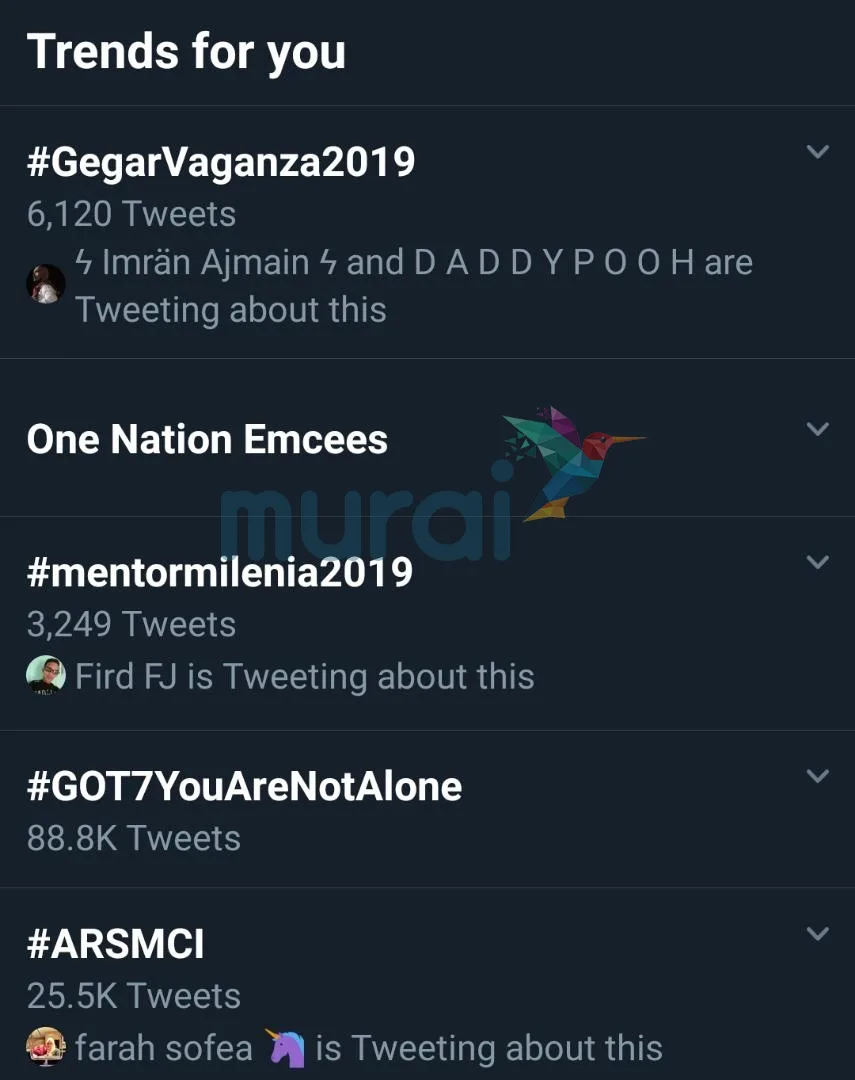
Task: Click the chevron next to #mentormilenia2019
Action: pyautogui.click(x=818, y=562)
